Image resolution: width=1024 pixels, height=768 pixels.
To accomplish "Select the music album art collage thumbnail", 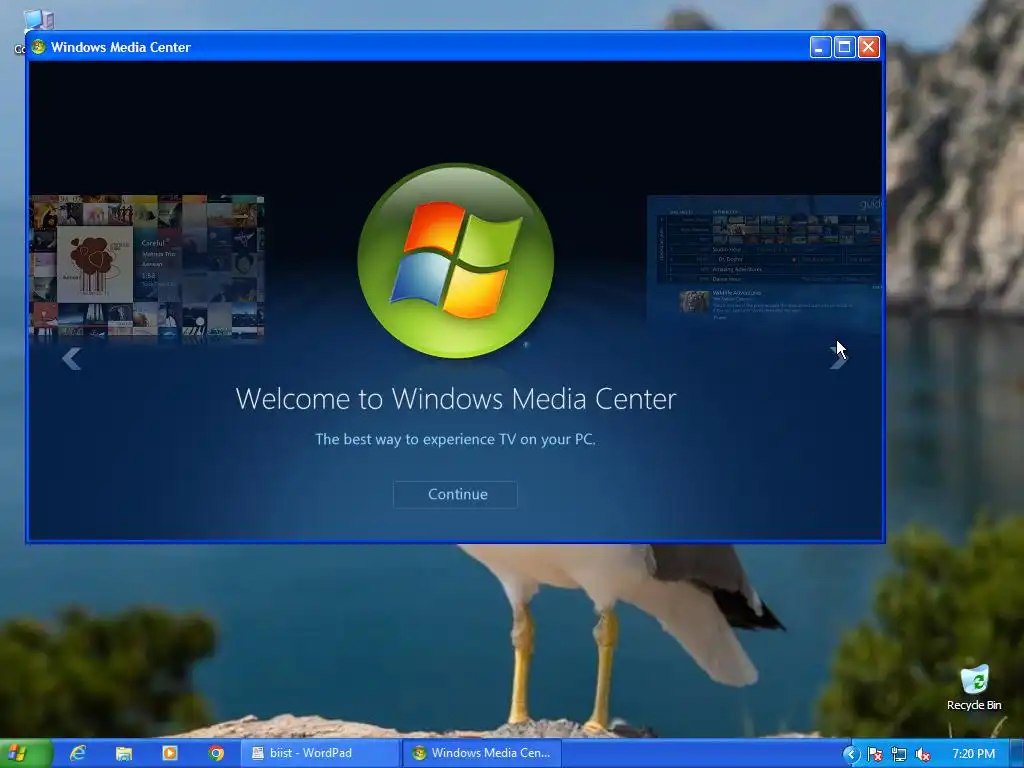I will [x=146, y=268].
